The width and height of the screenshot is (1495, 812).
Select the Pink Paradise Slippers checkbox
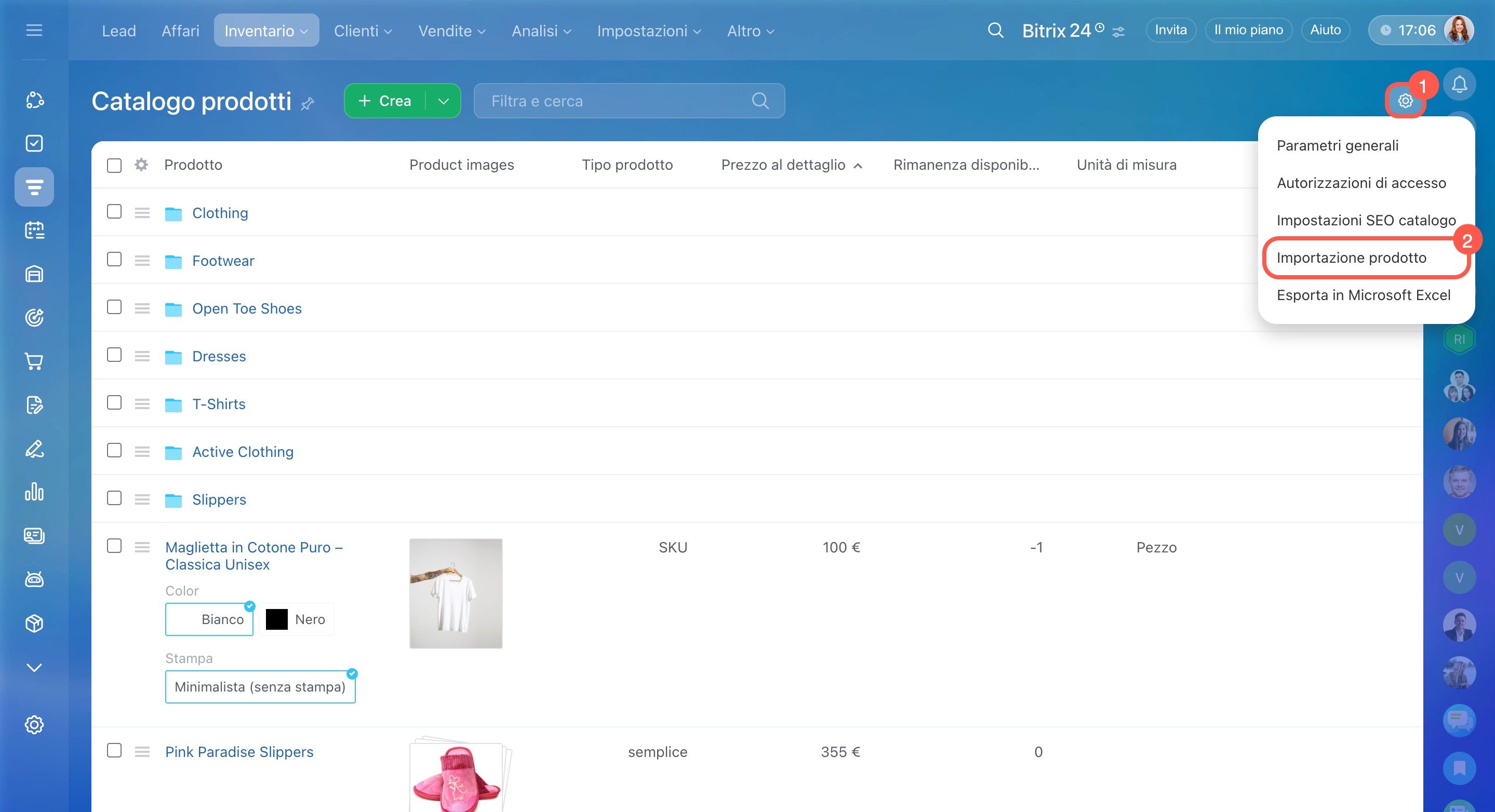114,751
